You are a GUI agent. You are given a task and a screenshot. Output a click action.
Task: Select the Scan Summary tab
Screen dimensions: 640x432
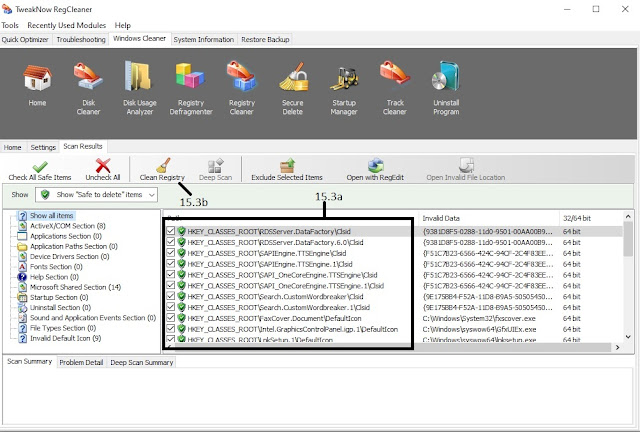point(29,362)
